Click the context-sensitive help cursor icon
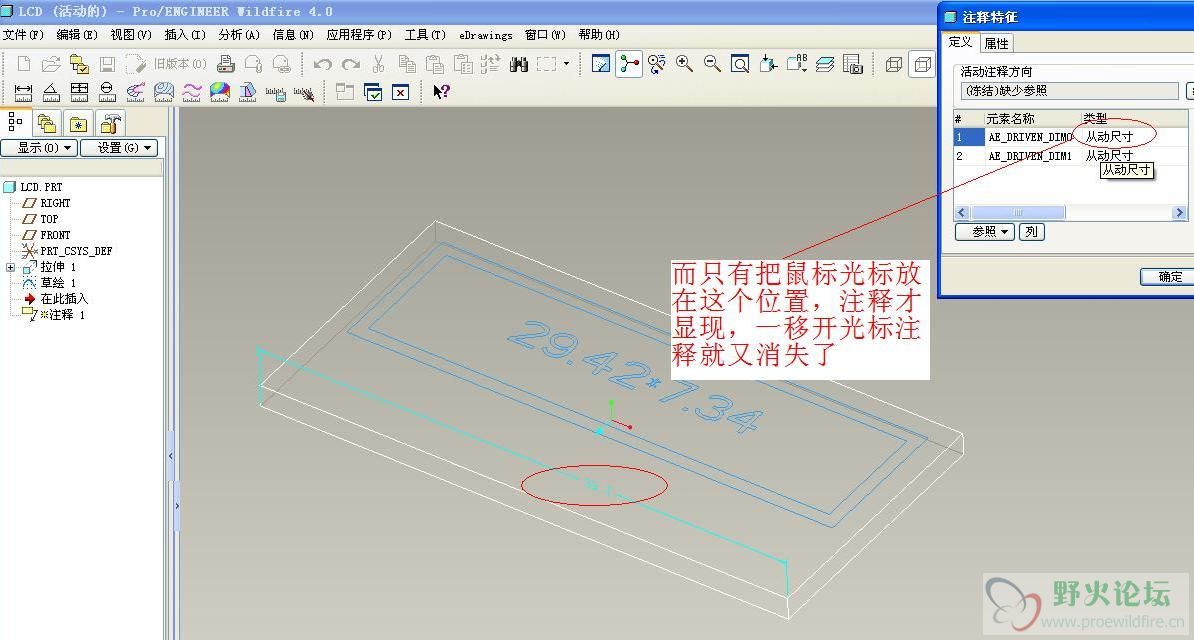 442,92
